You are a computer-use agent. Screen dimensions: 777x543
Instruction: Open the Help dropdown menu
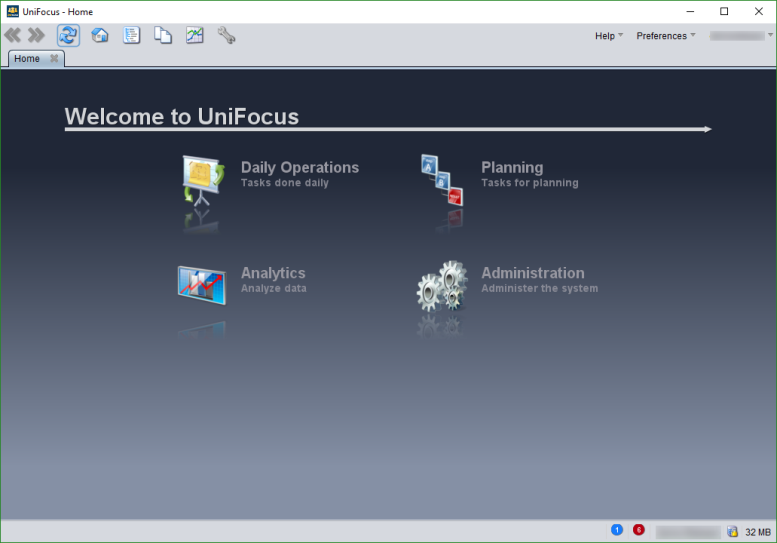(x=609, y=36)
